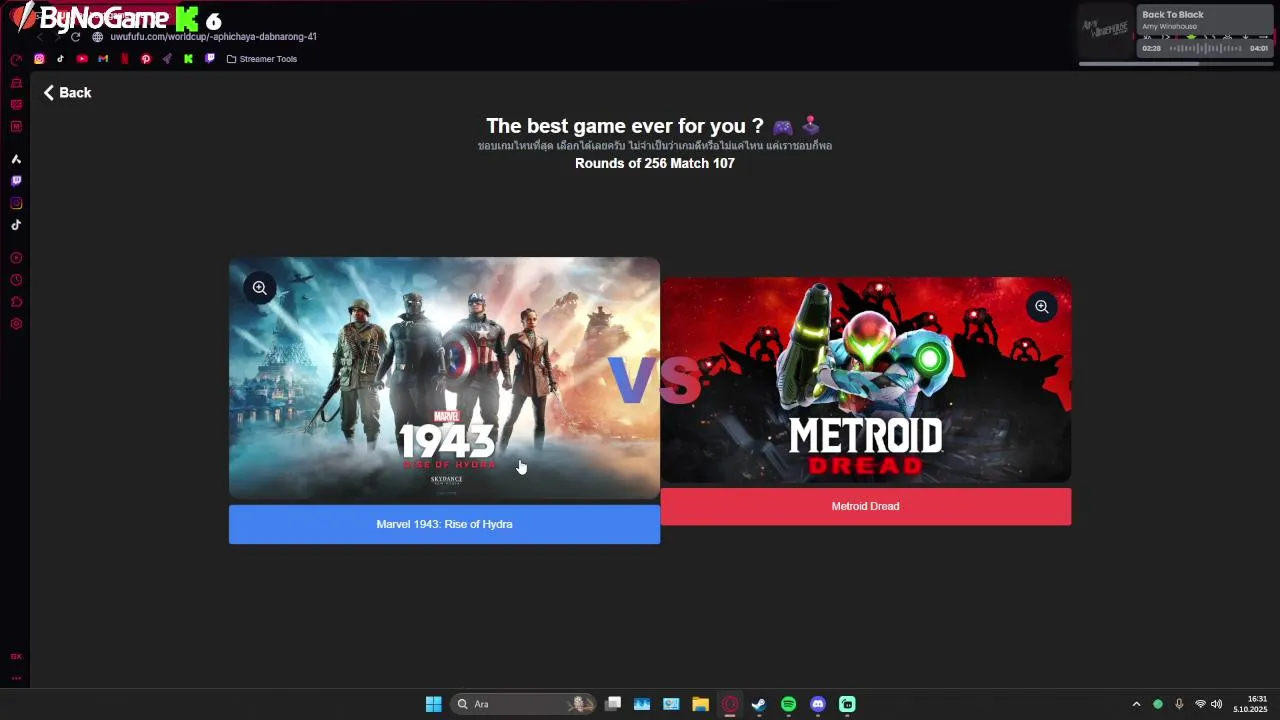Open history clock icon in sidebar
The image size is (1280, 720).
click(16, 280)
